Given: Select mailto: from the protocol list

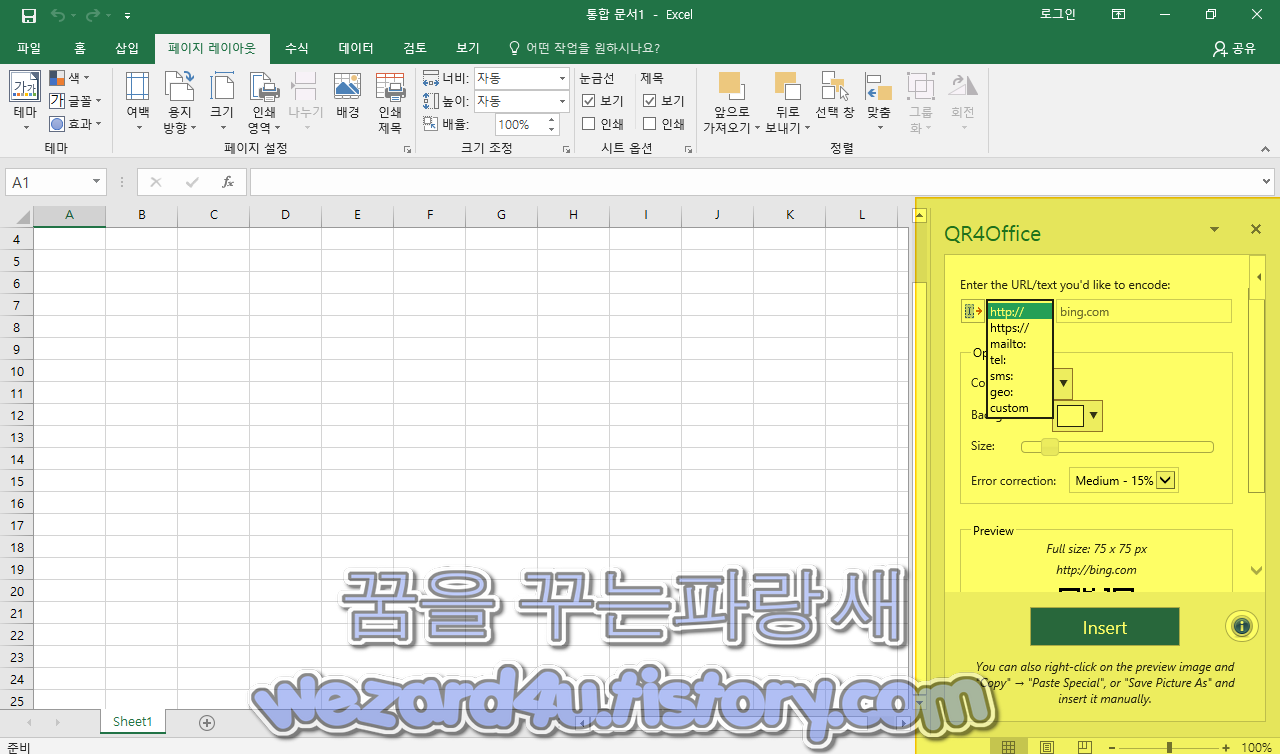Looking at the screenshot, I should point(1019,344).
